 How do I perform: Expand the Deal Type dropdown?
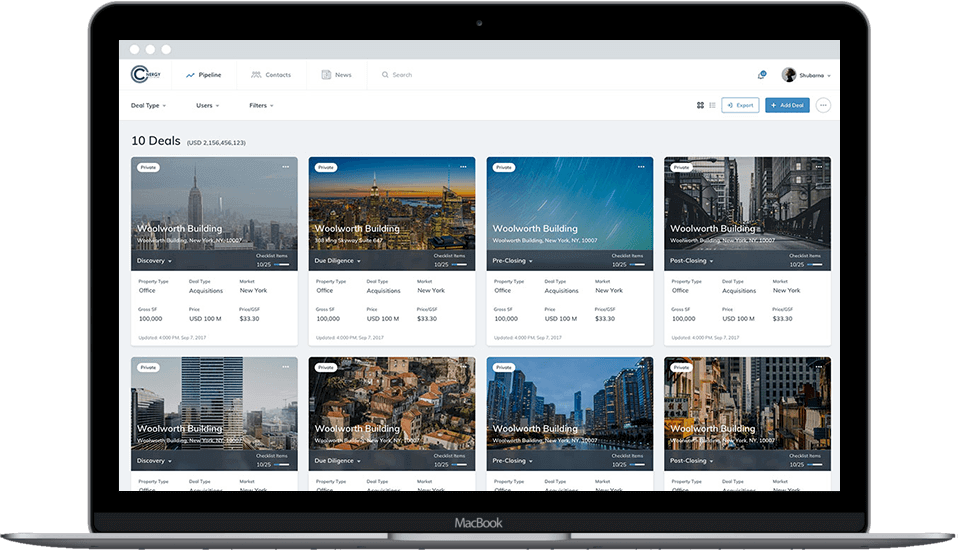tap(148, 105)
